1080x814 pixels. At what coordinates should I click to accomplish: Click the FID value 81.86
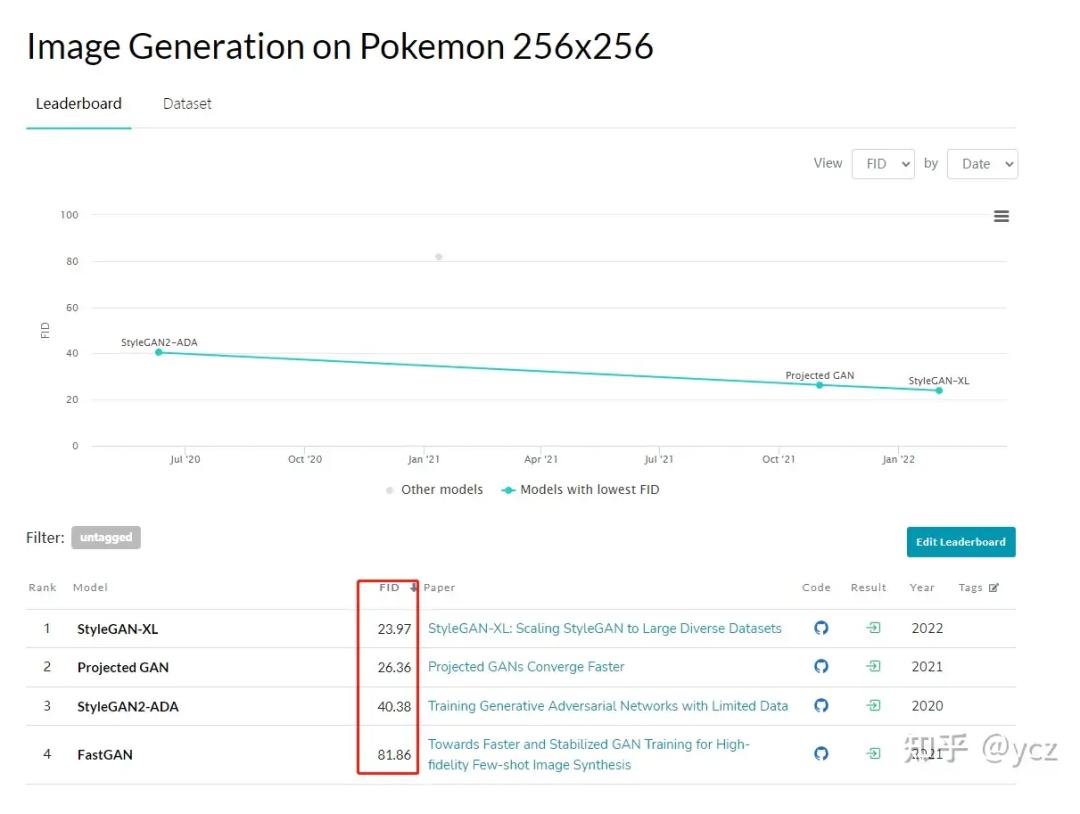pyautogui.click(x=394, y=755)
